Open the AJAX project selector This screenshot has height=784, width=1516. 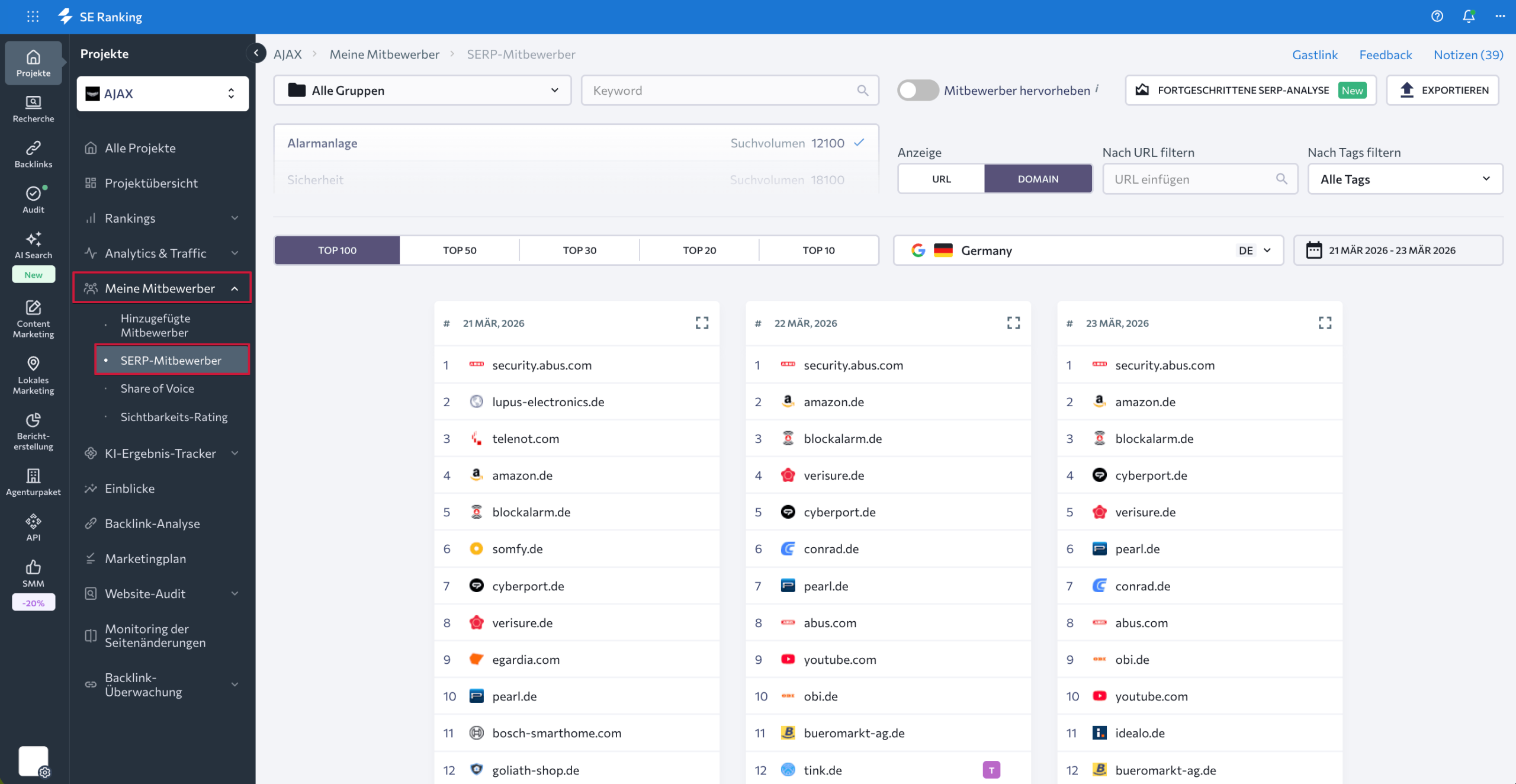pyautogui.click(x=162, y=93)
